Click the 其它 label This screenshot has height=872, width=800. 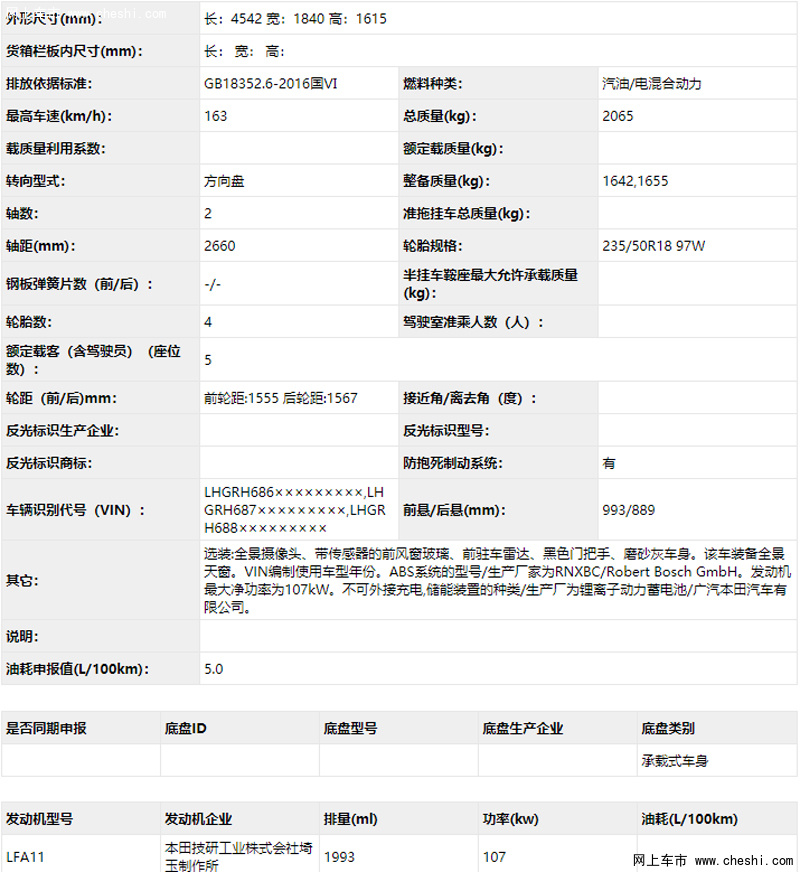coord(22,581)
